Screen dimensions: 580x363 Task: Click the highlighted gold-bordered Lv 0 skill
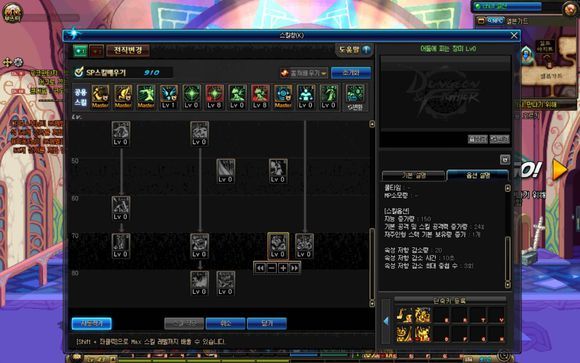point(278,245)
